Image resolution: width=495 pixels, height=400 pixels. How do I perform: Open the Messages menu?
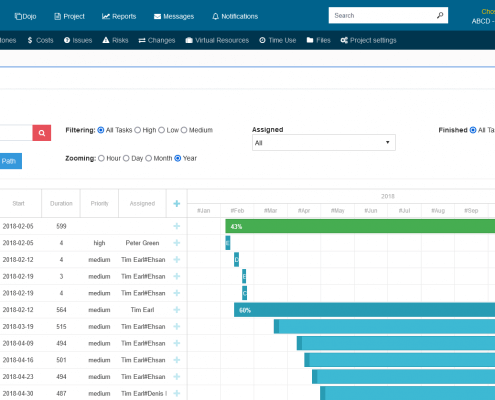click(x=174, y=16)
